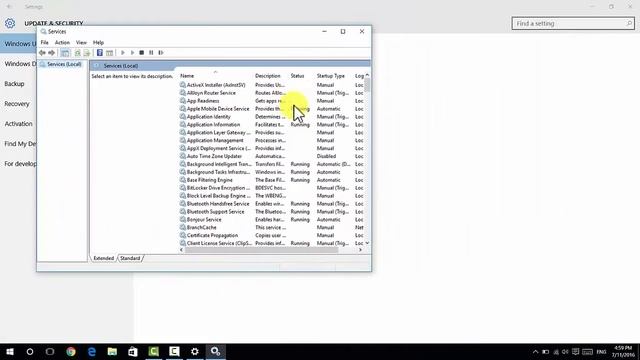Image resolution: width=640 pixels, height=360 pixels.
Task: Switch to the Extended tab
Action: [x=104, y=258]
